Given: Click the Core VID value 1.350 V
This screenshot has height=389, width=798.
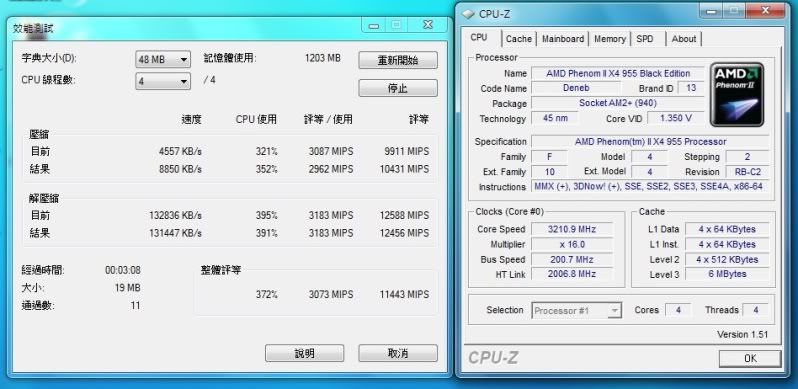Looking at the screenshot, I should [675, 118].
